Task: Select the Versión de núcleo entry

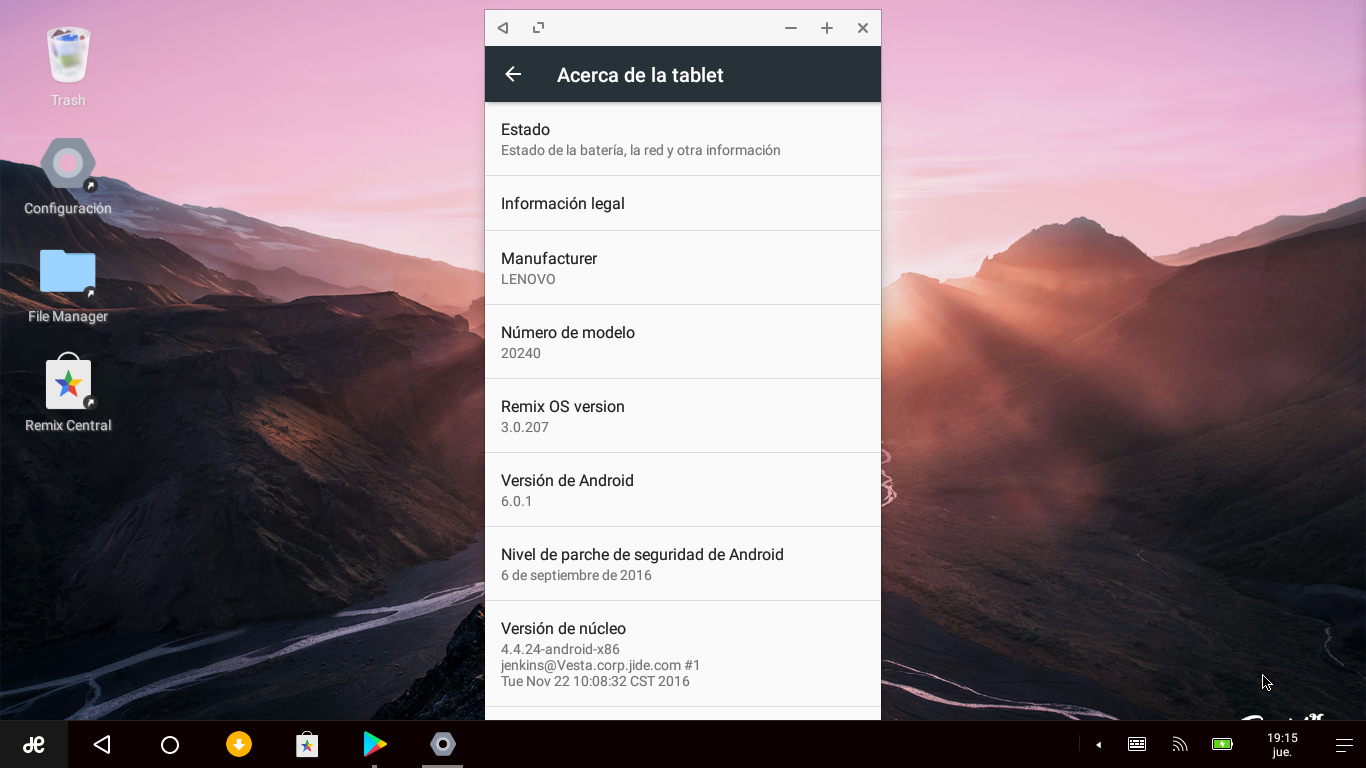Action: [683, 654]
